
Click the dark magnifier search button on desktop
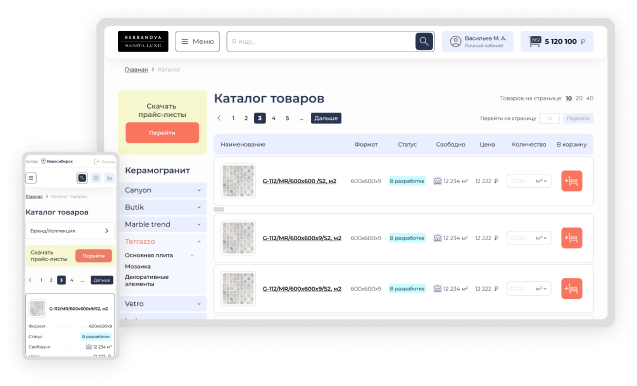point(424,41)
